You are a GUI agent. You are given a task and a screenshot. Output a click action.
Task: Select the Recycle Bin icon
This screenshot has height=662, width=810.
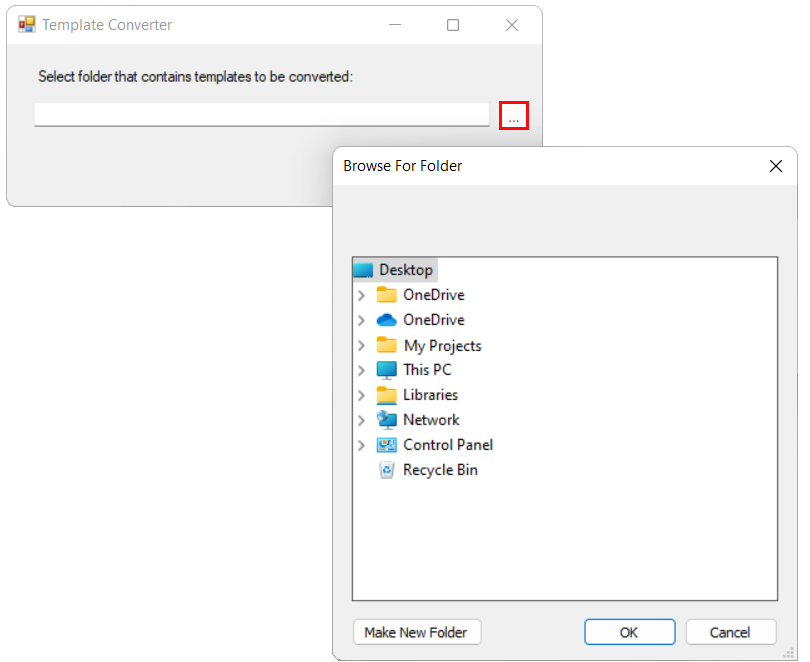386,470
